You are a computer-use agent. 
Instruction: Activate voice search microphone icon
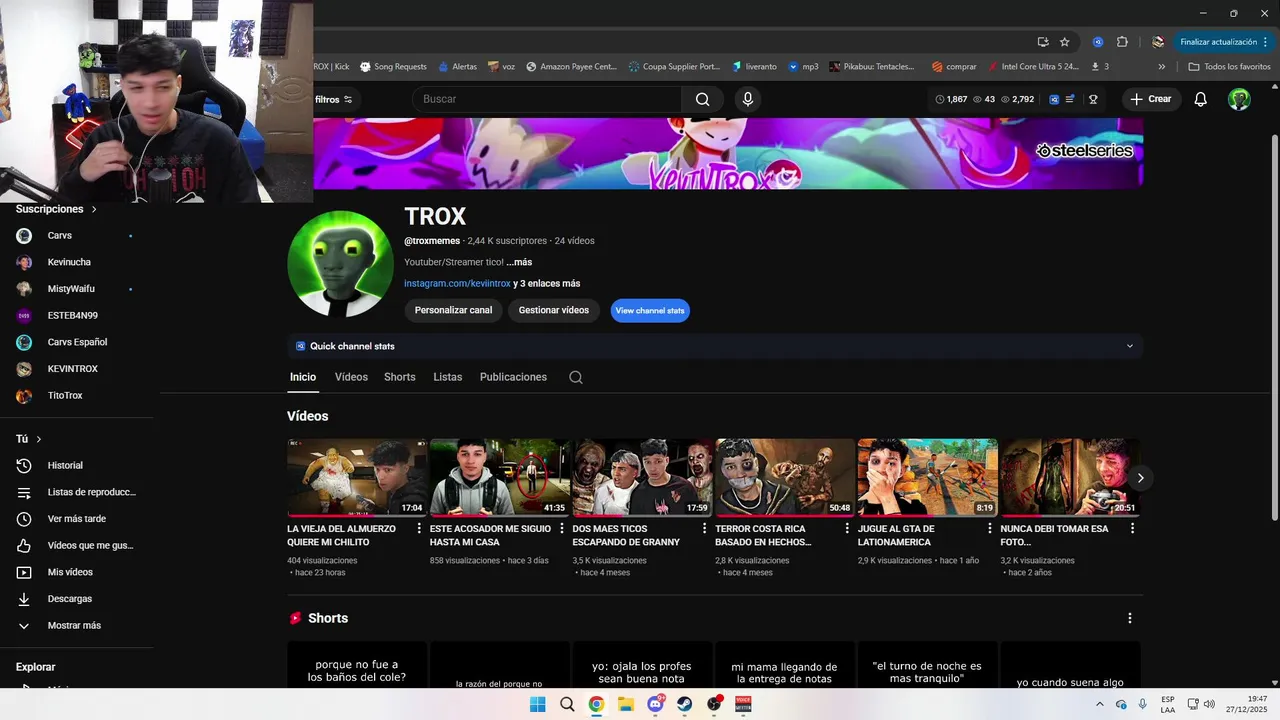tap(747, 99)
